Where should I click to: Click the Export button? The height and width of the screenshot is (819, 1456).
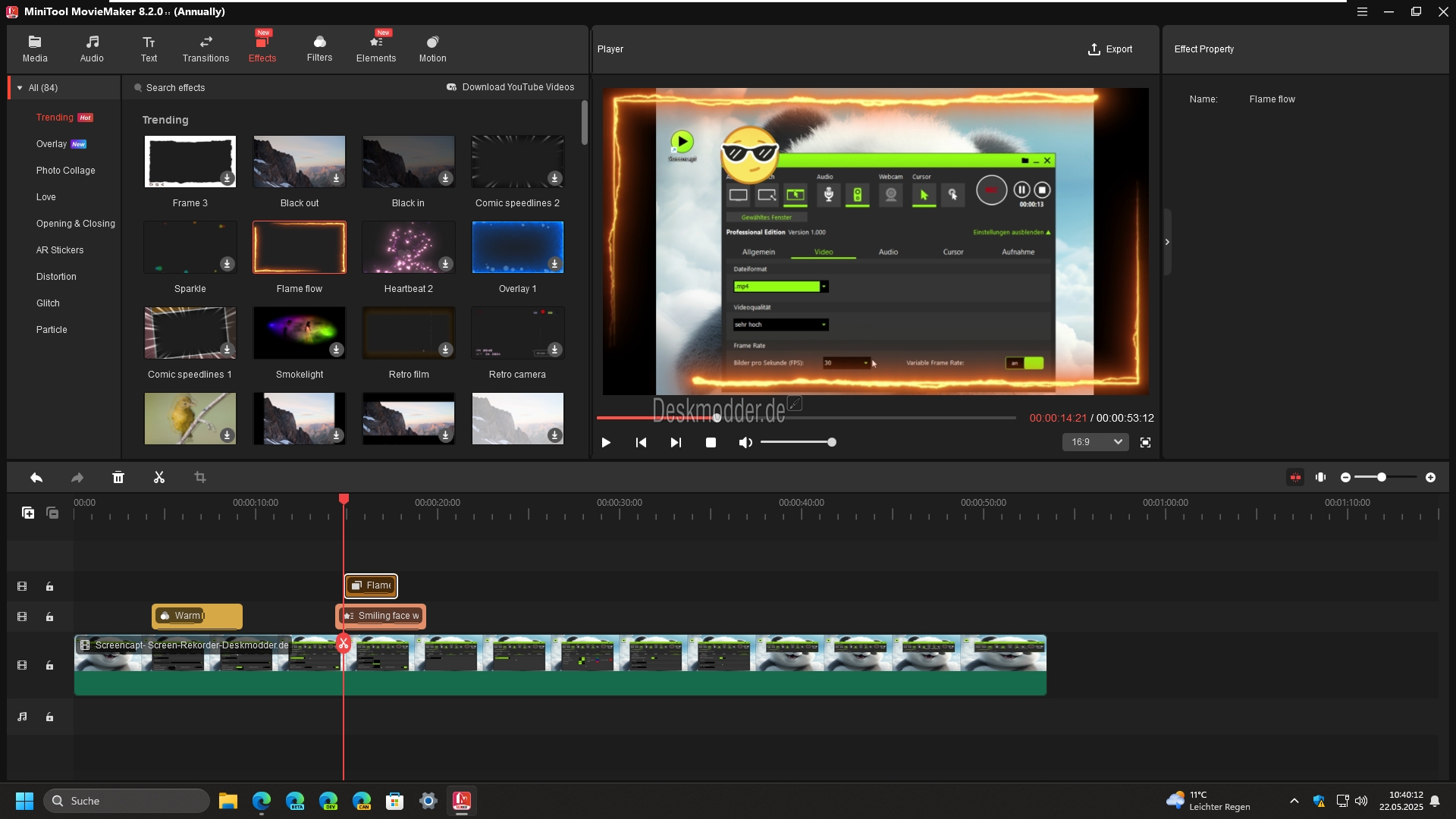[1110, 49]
